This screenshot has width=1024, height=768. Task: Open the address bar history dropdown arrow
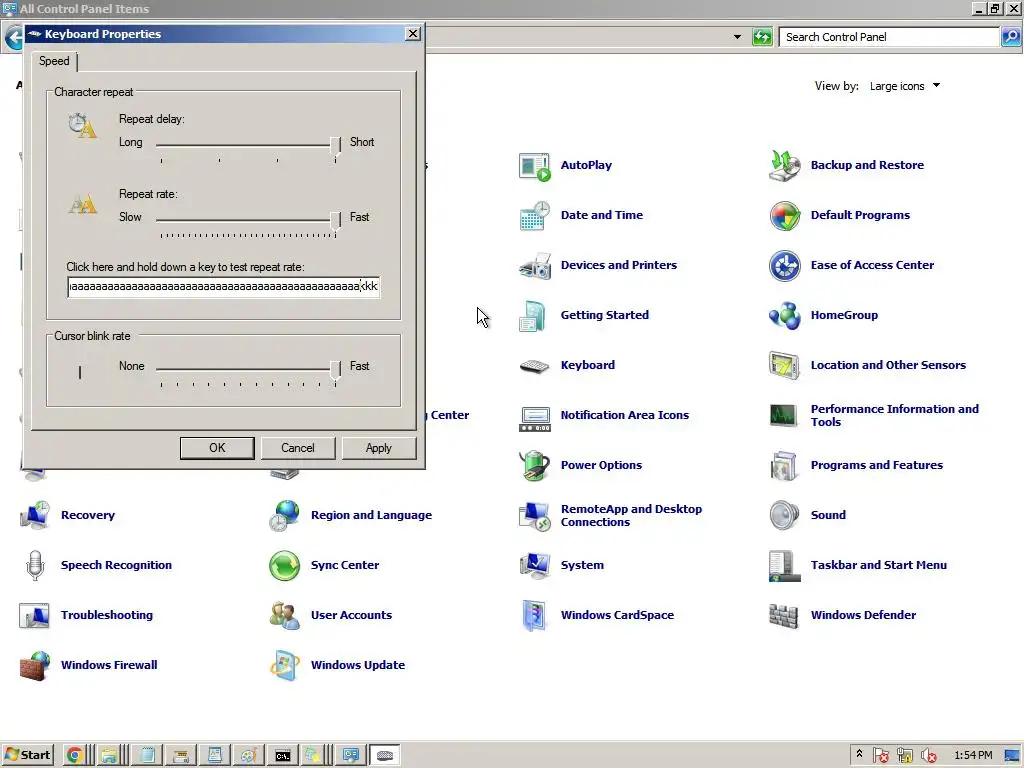click(x=737, y=37)
